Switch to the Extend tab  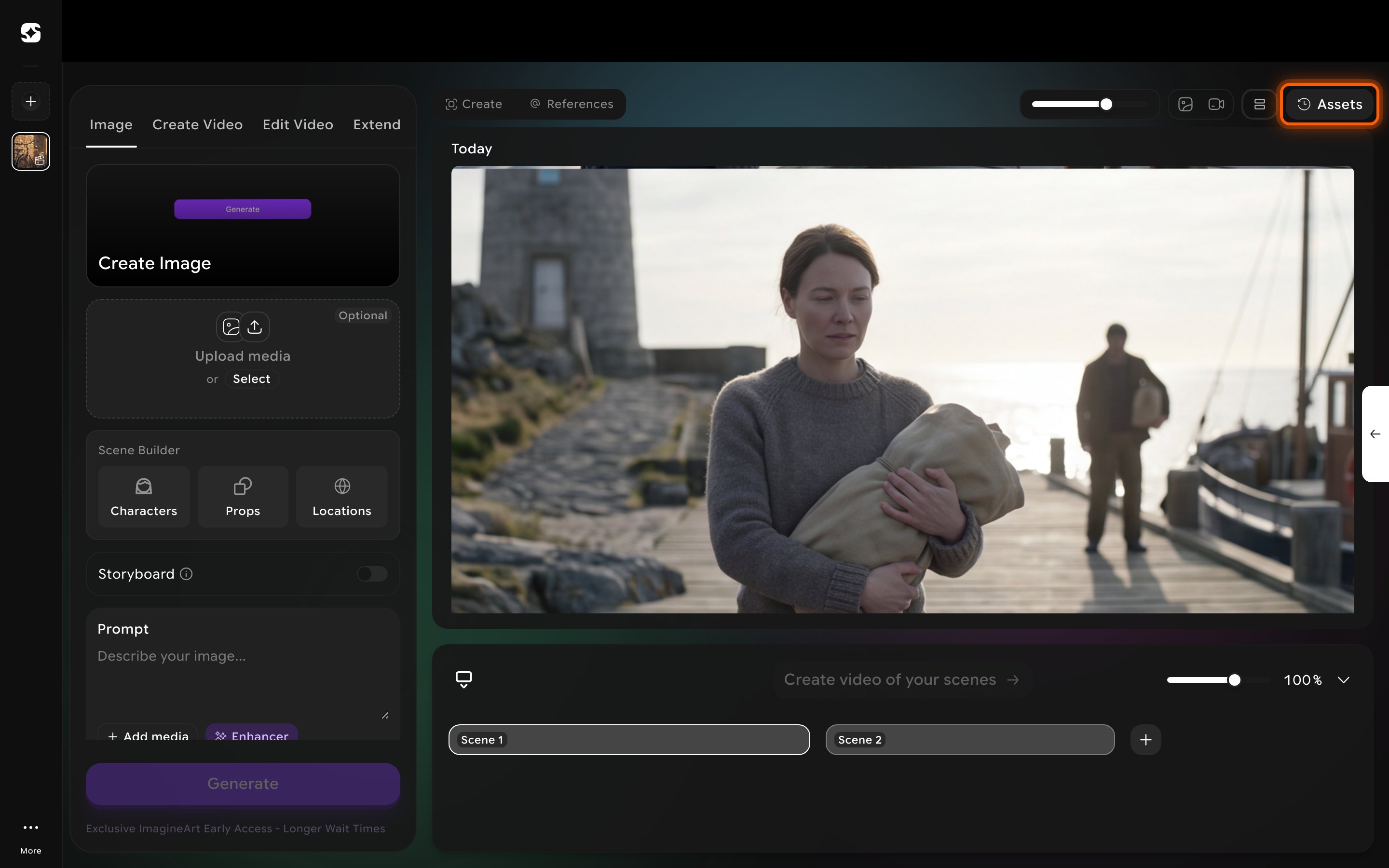click(377, 124)
